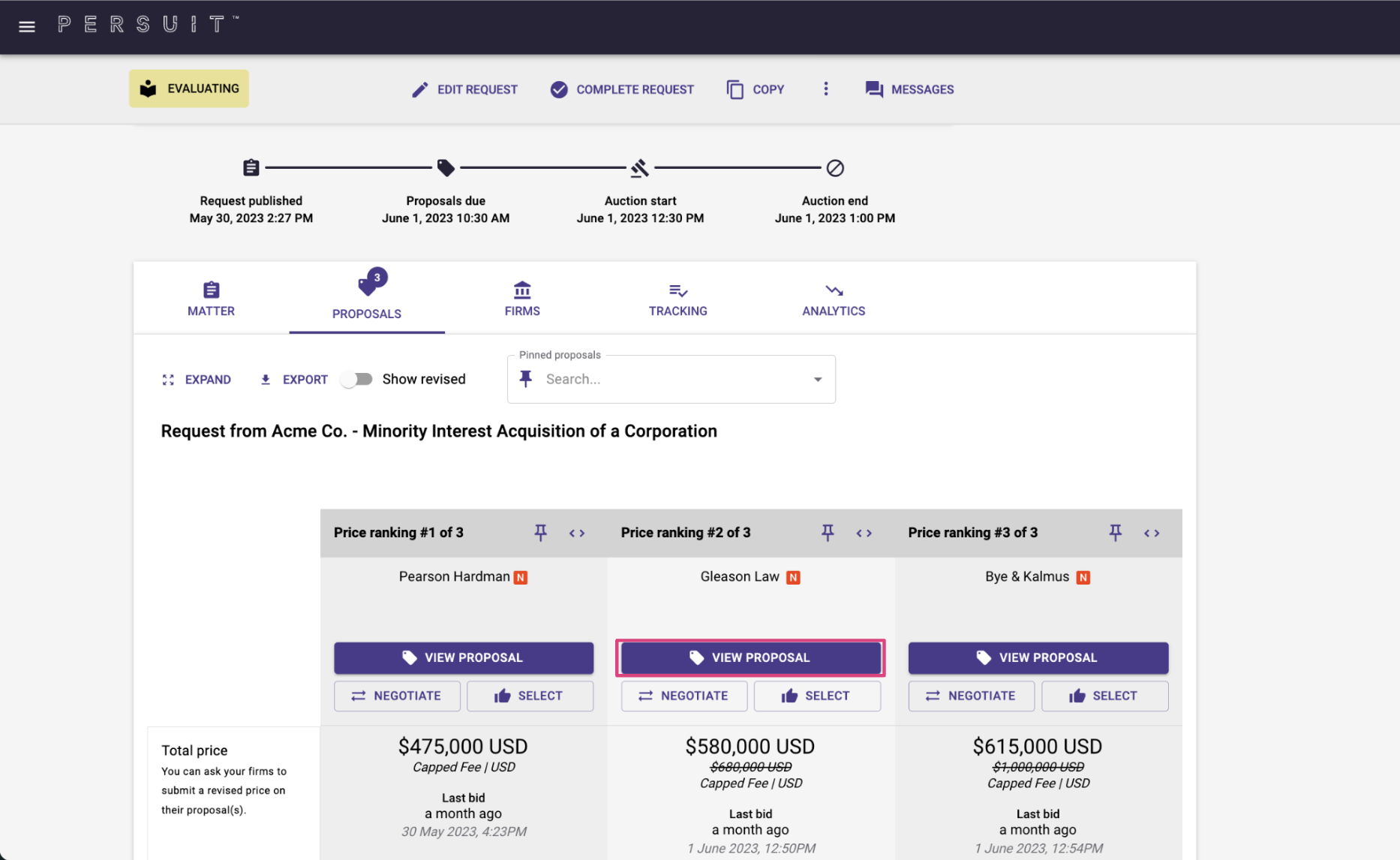Switch to the Firms tab
Viewport: 1400px width, 860px height.
point(522,298)
